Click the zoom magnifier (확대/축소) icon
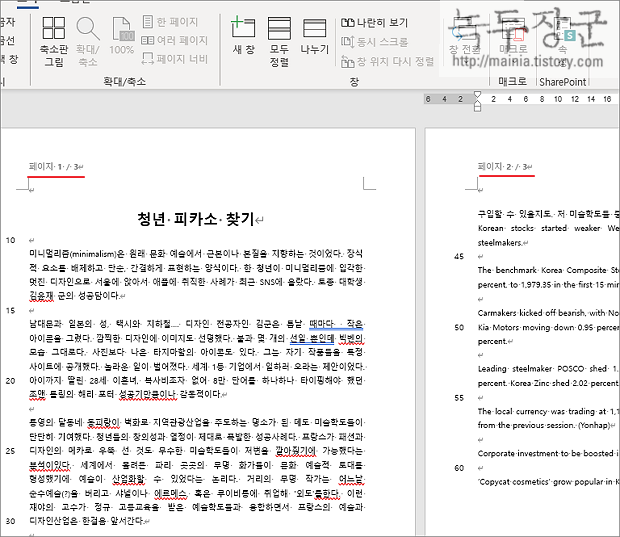Screen dimensions: 620x537 [x=88, y=42]
